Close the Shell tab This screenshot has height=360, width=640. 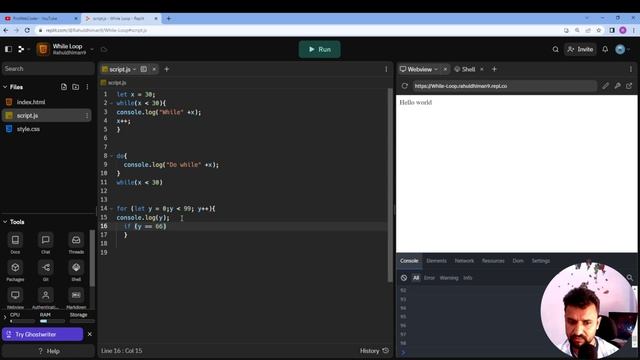482,69
